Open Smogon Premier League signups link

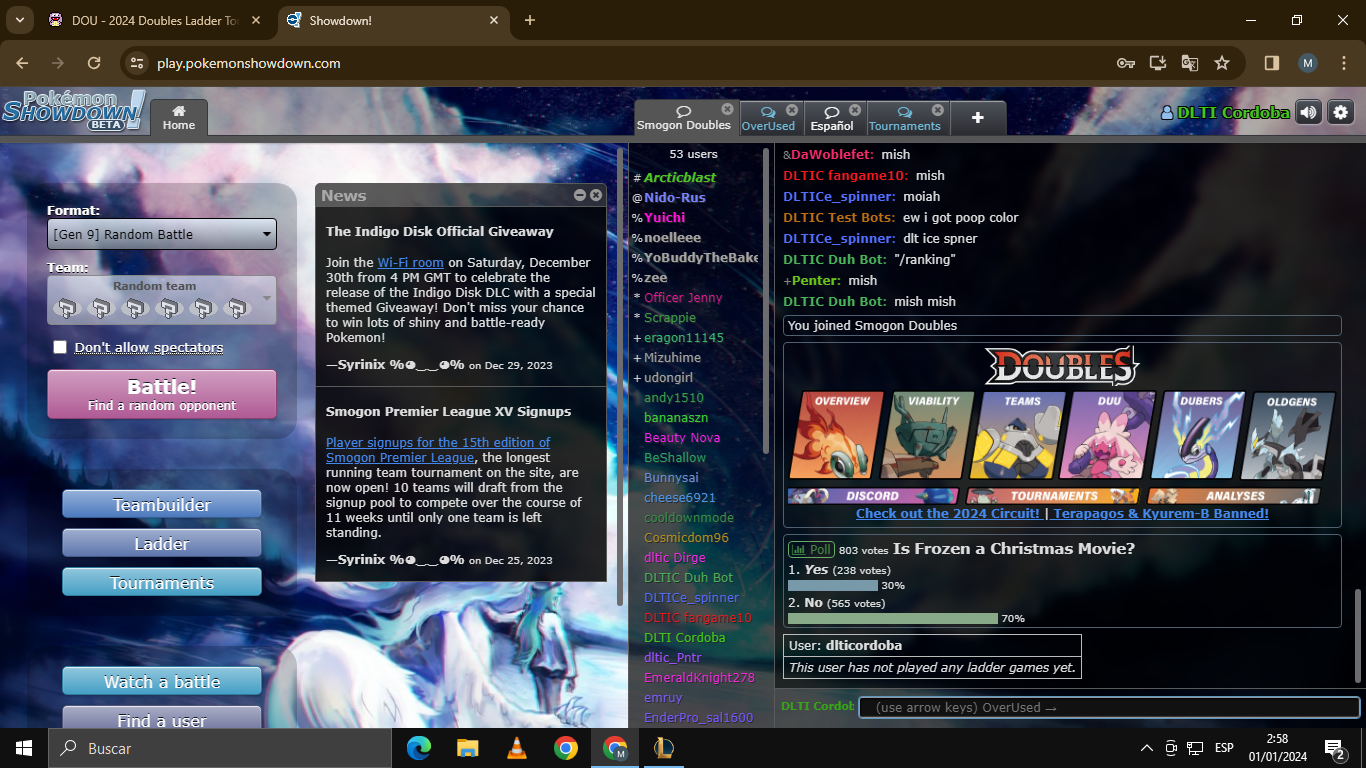click(438, 450)
